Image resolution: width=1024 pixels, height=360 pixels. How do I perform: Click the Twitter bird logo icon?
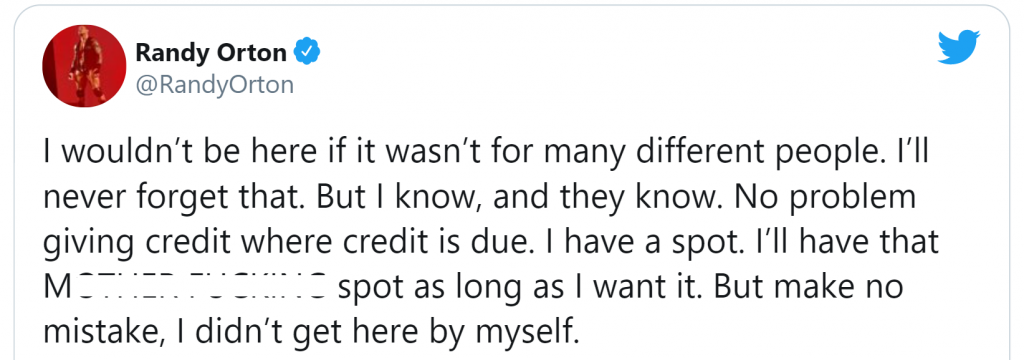click(x=959, y=47)
